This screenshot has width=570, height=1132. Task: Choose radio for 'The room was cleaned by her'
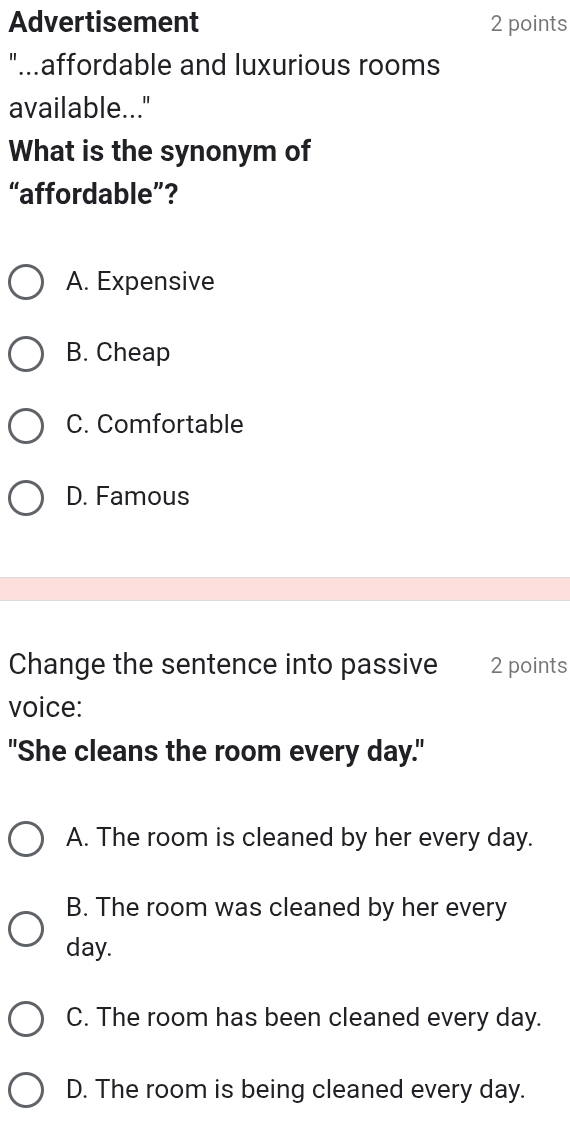click(25, 928)
